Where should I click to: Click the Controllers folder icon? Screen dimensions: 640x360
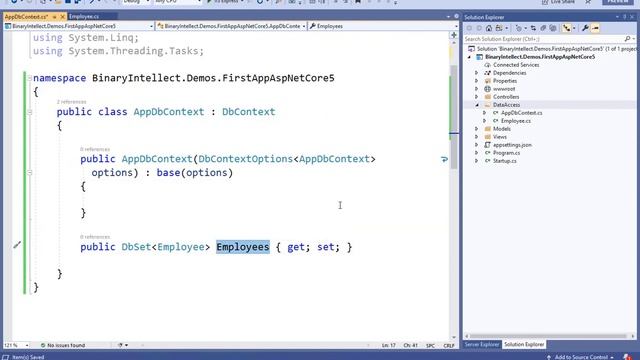487,97
